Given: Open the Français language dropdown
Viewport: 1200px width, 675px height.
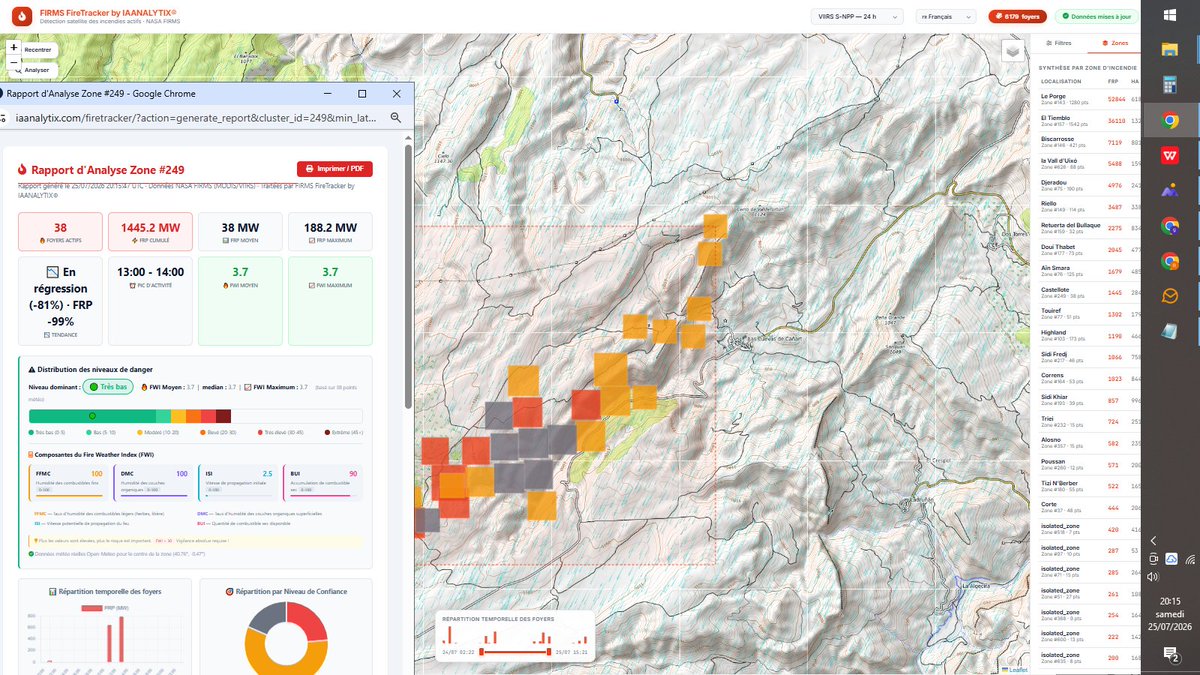Looking at the screenshot, I should [x=945, y=16].
